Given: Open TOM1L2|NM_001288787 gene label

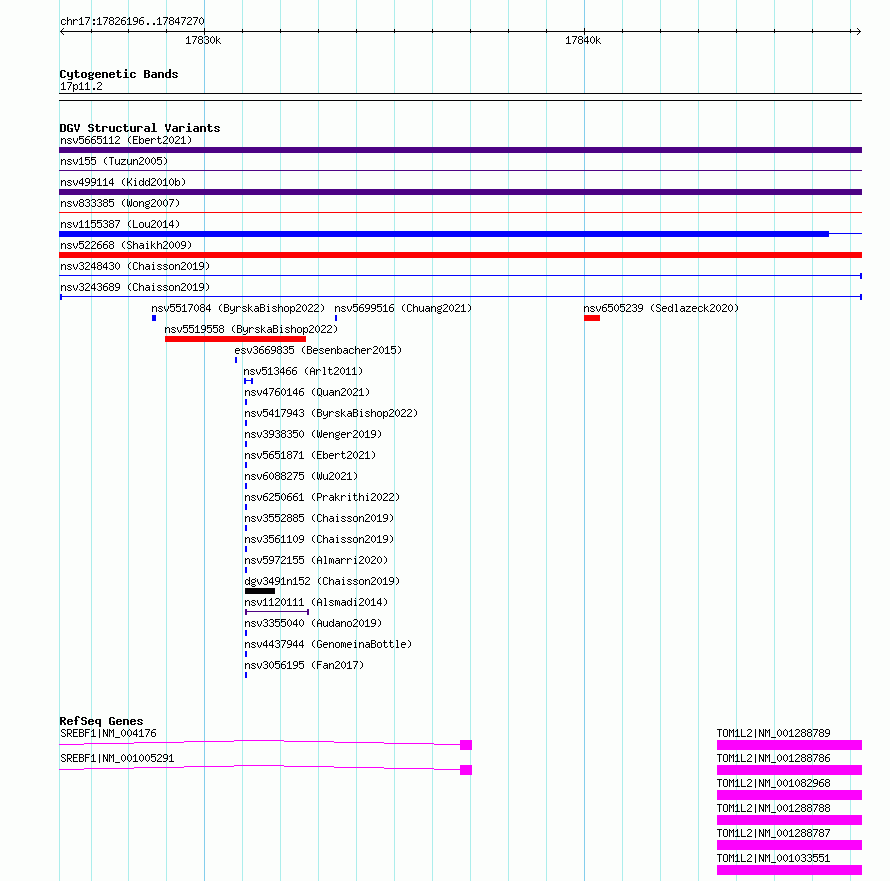Looking at the screenshot, I should coord(773,833).
